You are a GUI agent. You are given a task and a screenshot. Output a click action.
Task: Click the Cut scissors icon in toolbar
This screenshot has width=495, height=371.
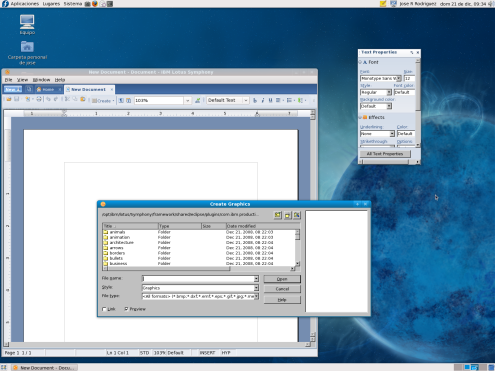pos(67,99)
